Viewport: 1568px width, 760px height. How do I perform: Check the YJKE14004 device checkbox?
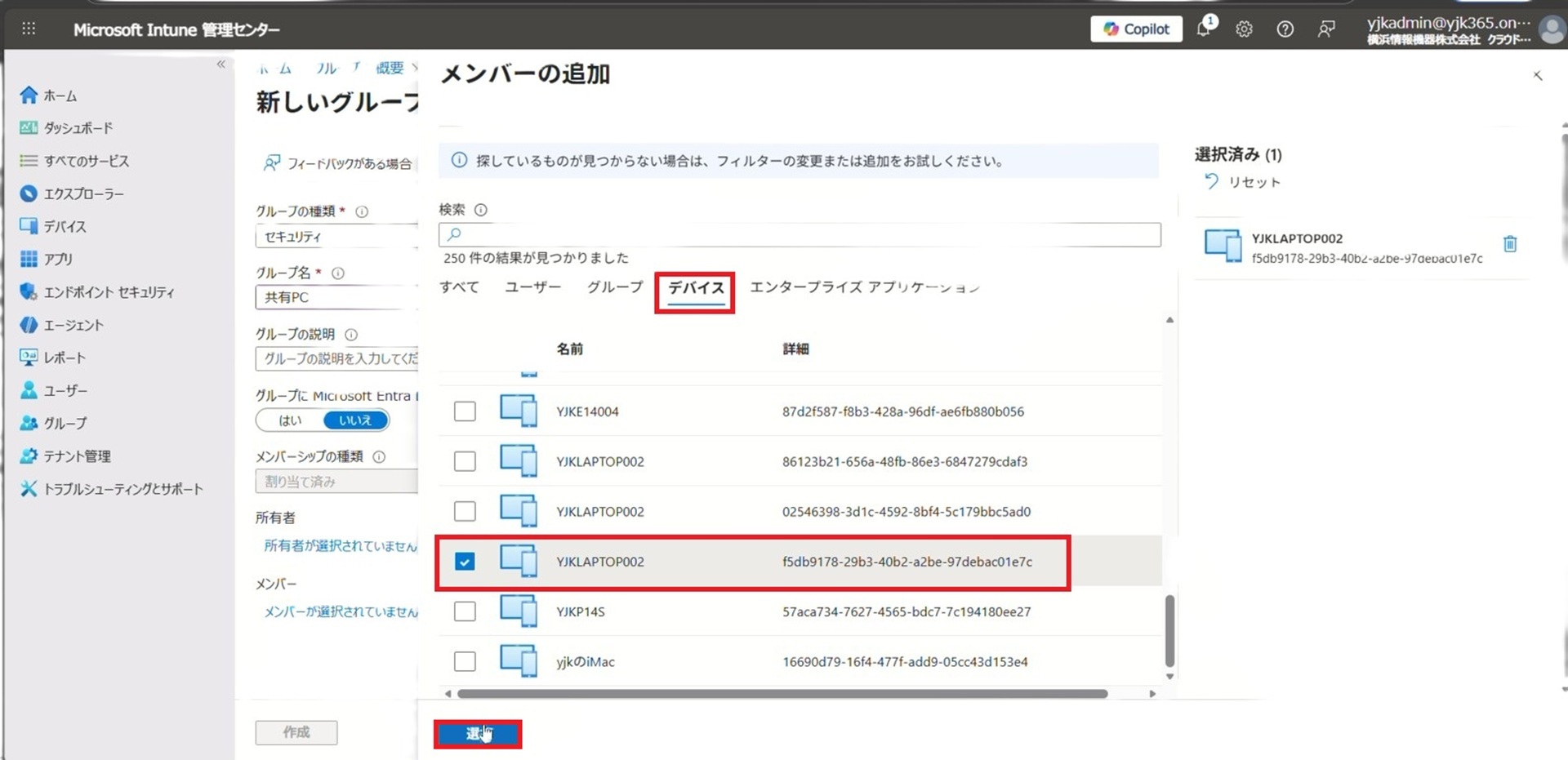(x=465, y=411)
